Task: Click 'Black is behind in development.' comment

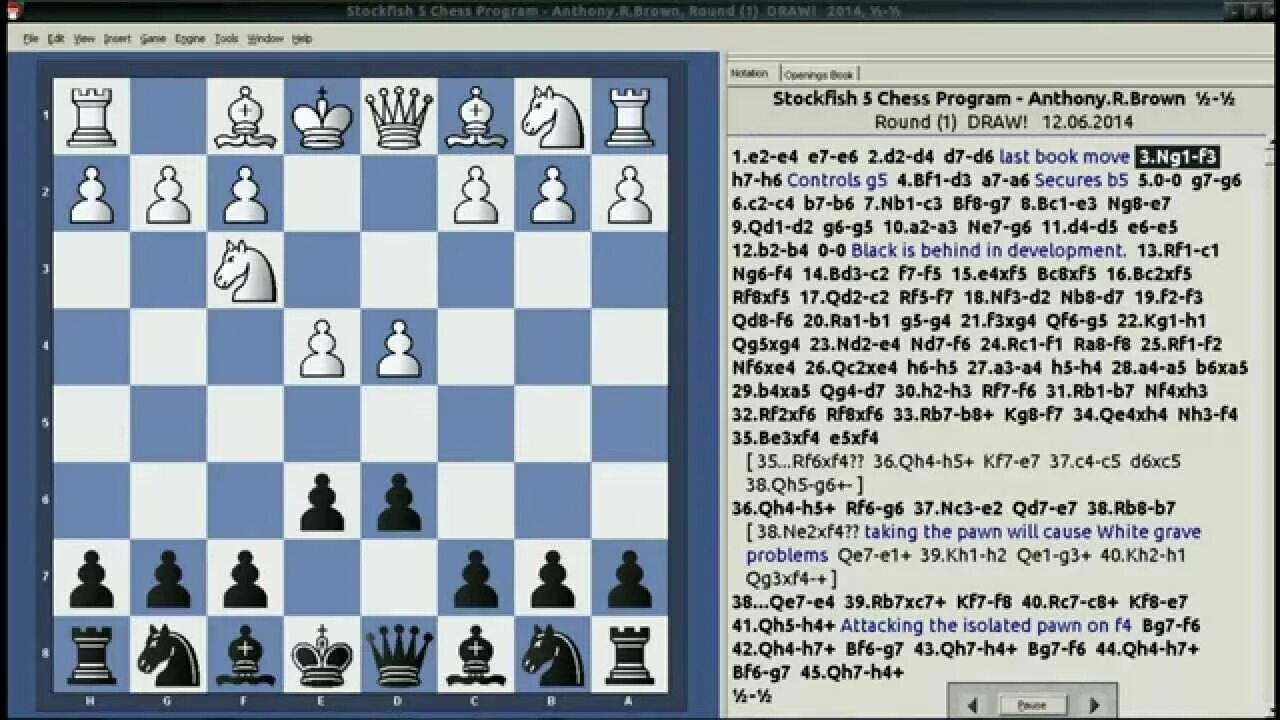Action: coord(988,250)
